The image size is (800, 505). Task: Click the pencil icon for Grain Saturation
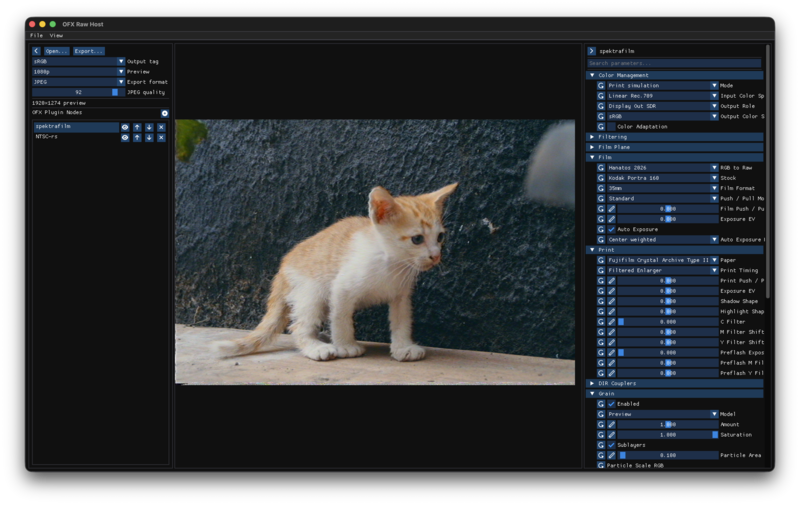coord(611,435)
